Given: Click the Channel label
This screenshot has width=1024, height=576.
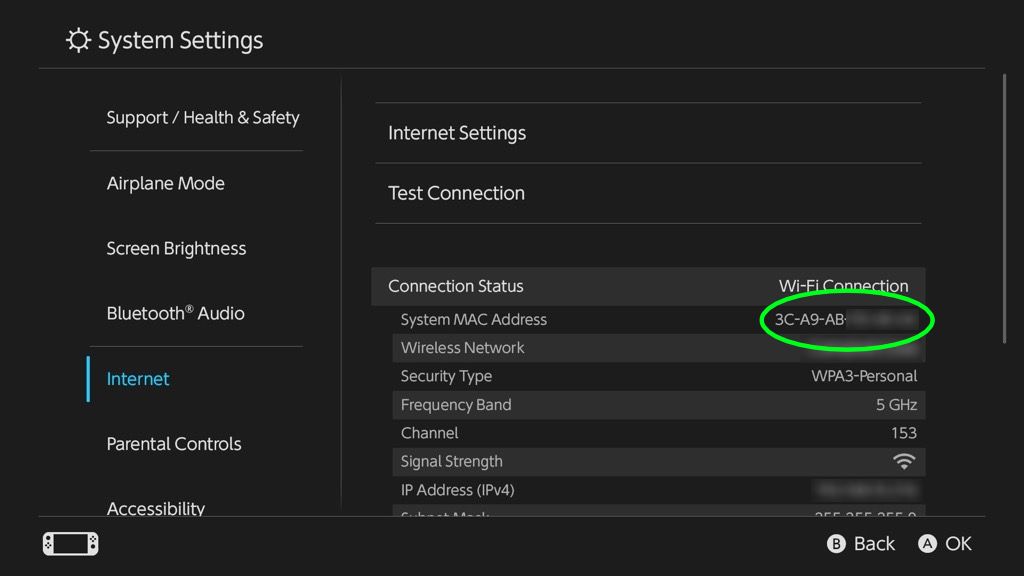Looking at the screenshot, I should click(429, 433).
